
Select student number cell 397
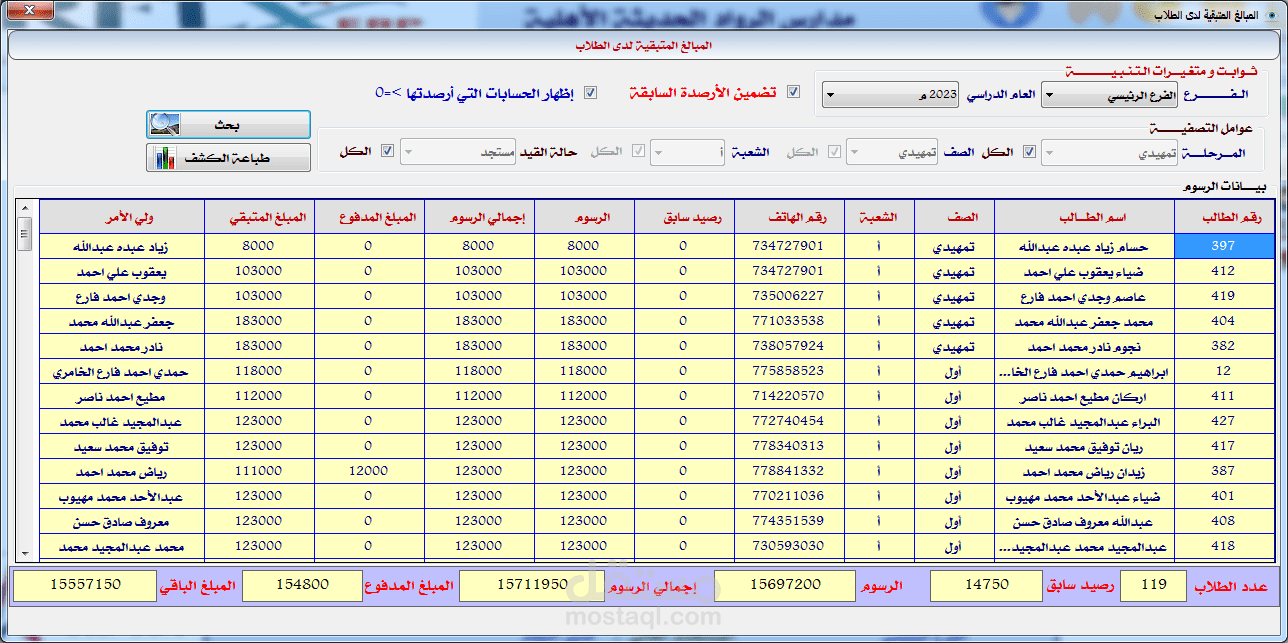click(1224, 246)
